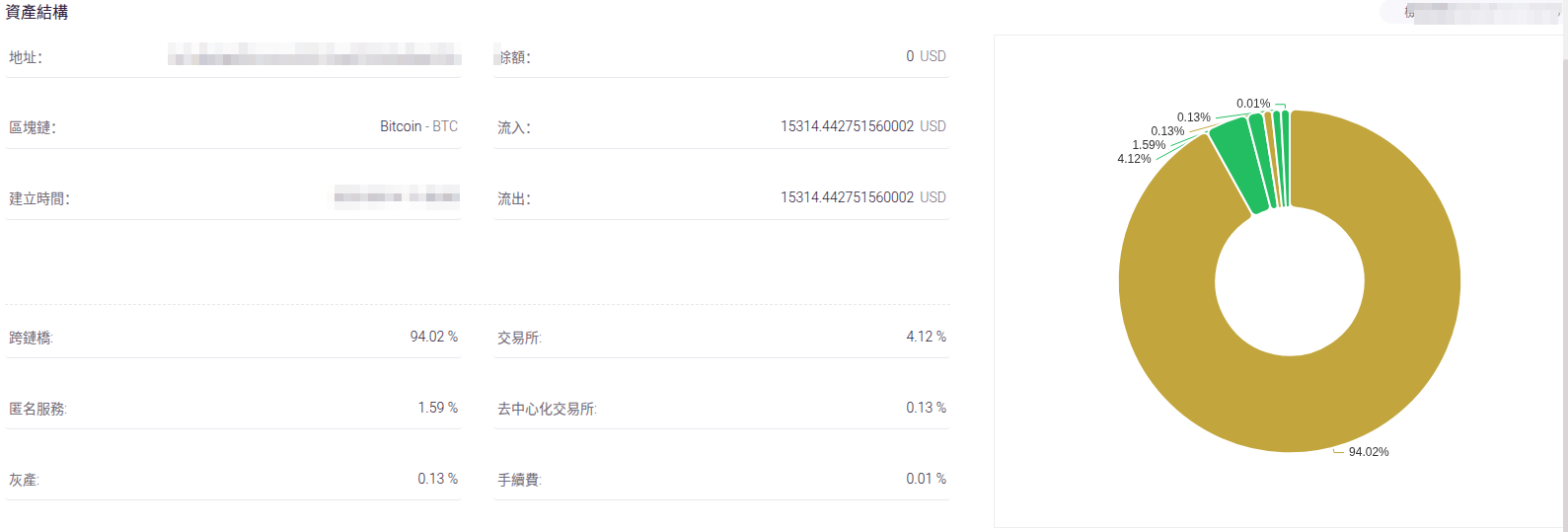Select the 去中心化交易所 0.13 % row

(x=721, y=409)
